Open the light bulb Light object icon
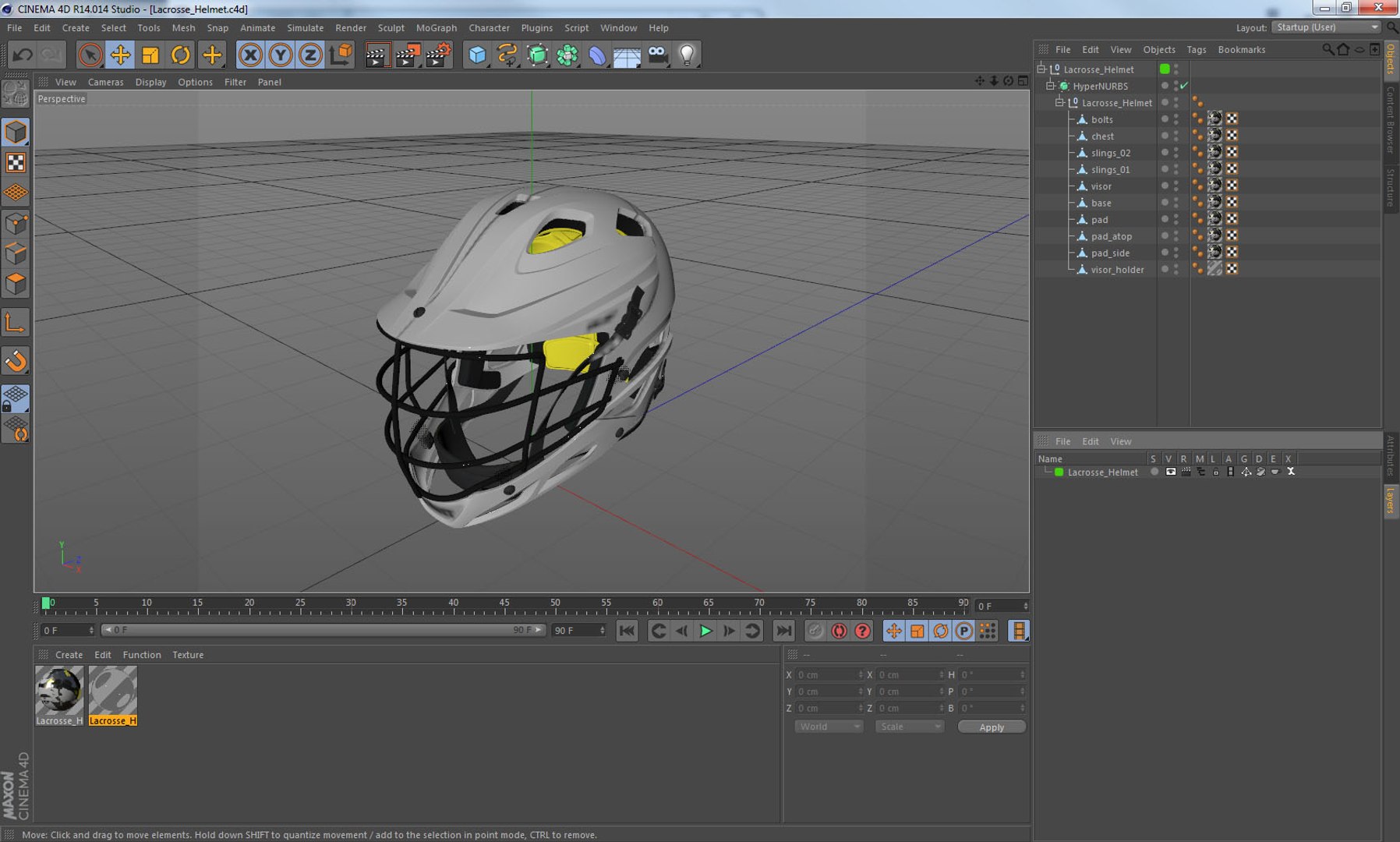Screen dimensions: 1400x842 tap(687, 55)
